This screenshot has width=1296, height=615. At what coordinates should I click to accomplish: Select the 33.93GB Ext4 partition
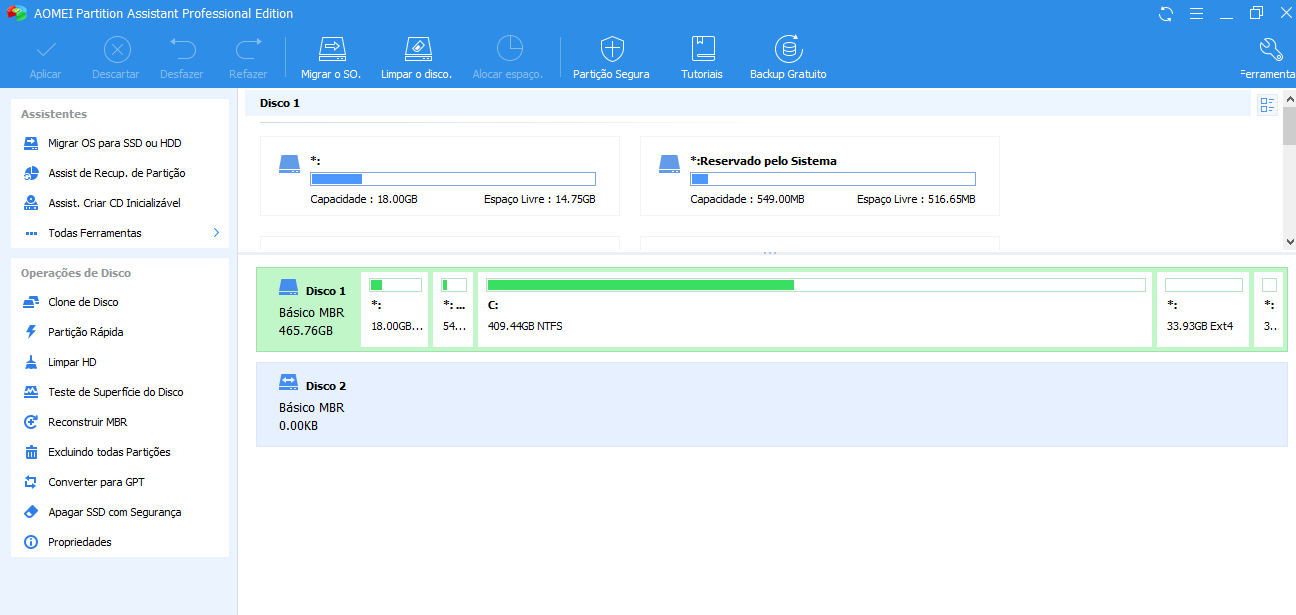[x=1203, y=309]
